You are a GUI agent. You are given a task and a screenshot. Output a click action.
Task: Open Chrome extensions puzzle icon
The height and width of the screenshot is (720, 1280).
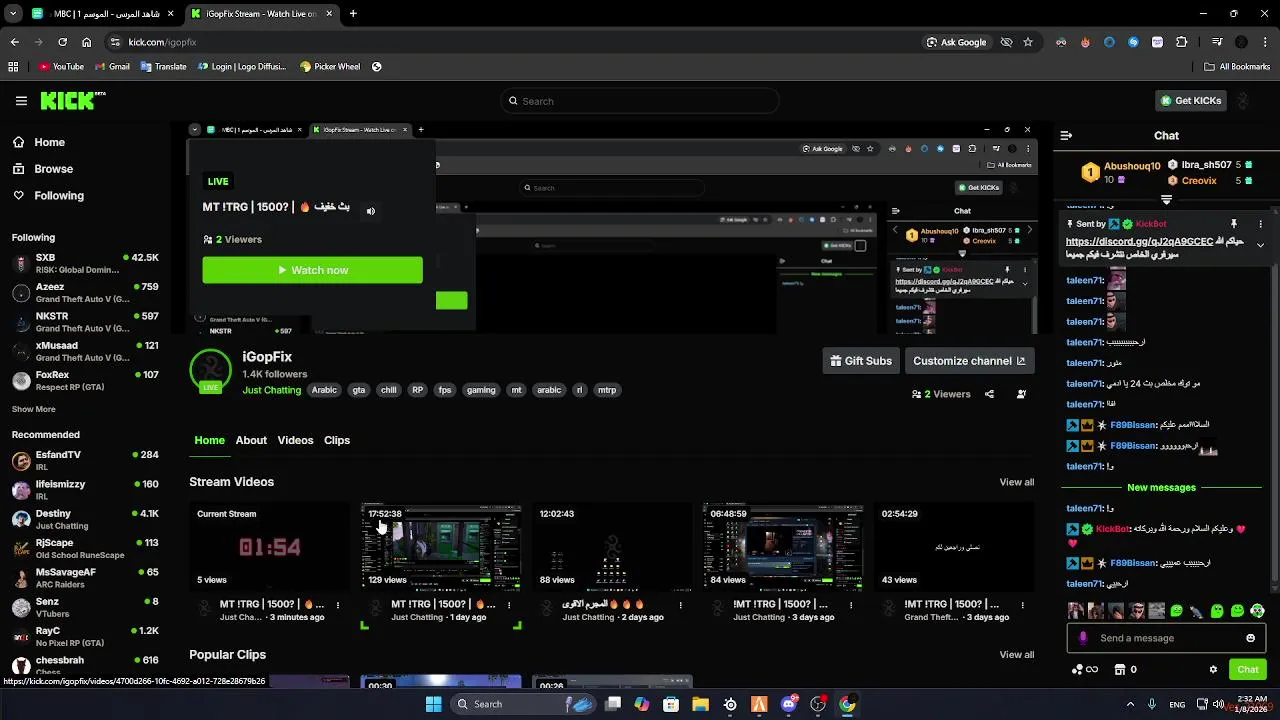pos(1181,42)
